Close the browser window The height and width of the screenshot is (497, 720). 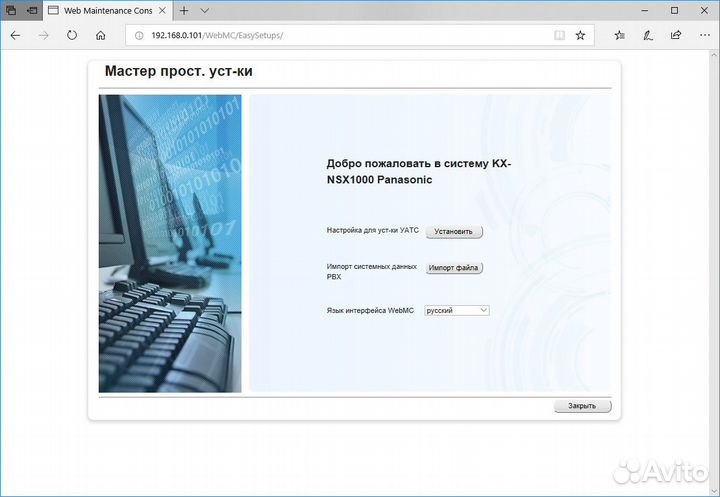tap(704, 11)
